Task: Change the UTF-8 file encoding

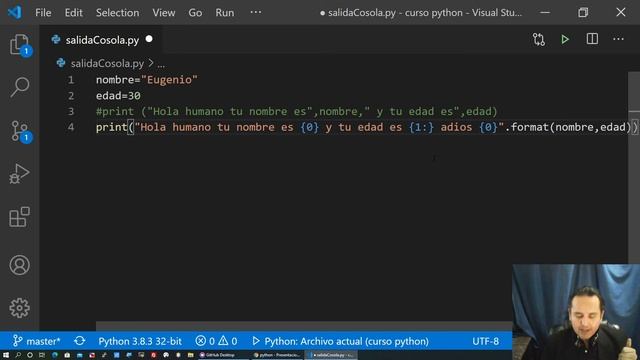Action: click(x=485, y=341)
